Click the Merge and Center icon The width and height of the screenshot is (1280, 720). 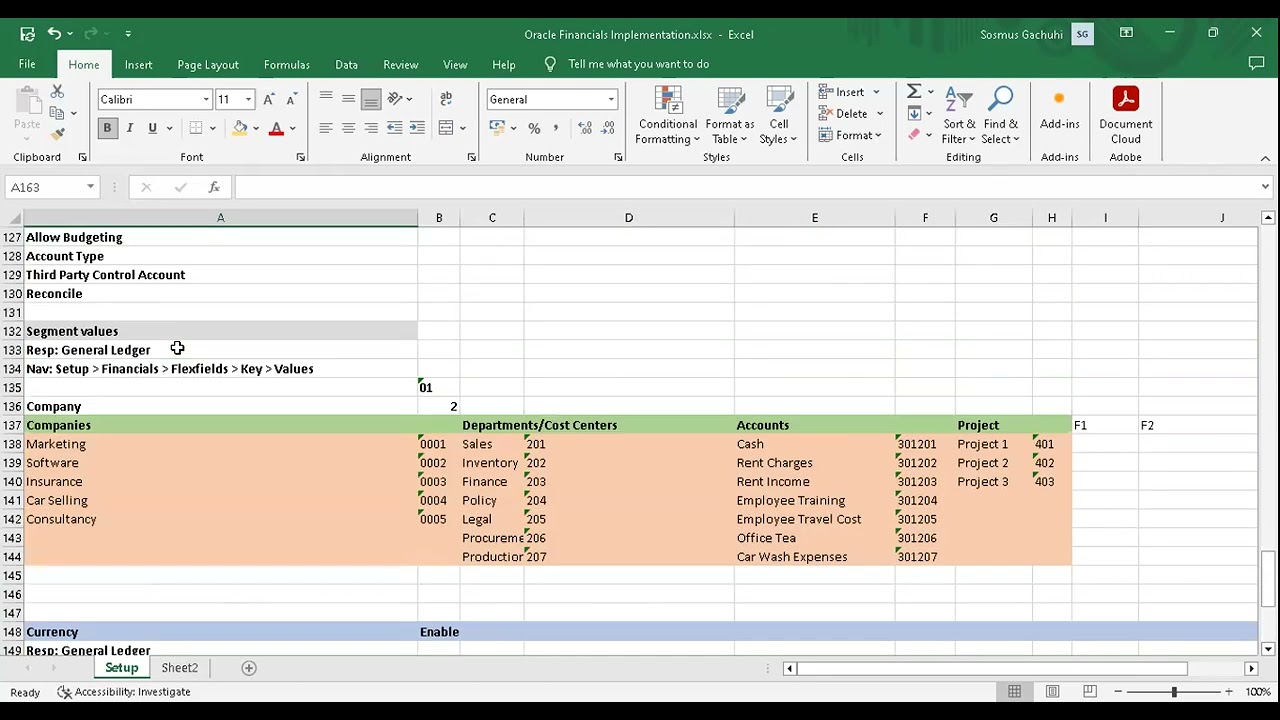tap(446, 128)
